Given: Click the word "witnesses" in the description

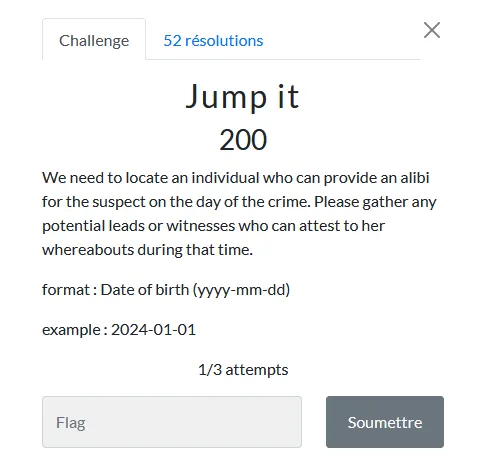Looking at the screenshot, I should pyautogui.click(x=201, y=226).
